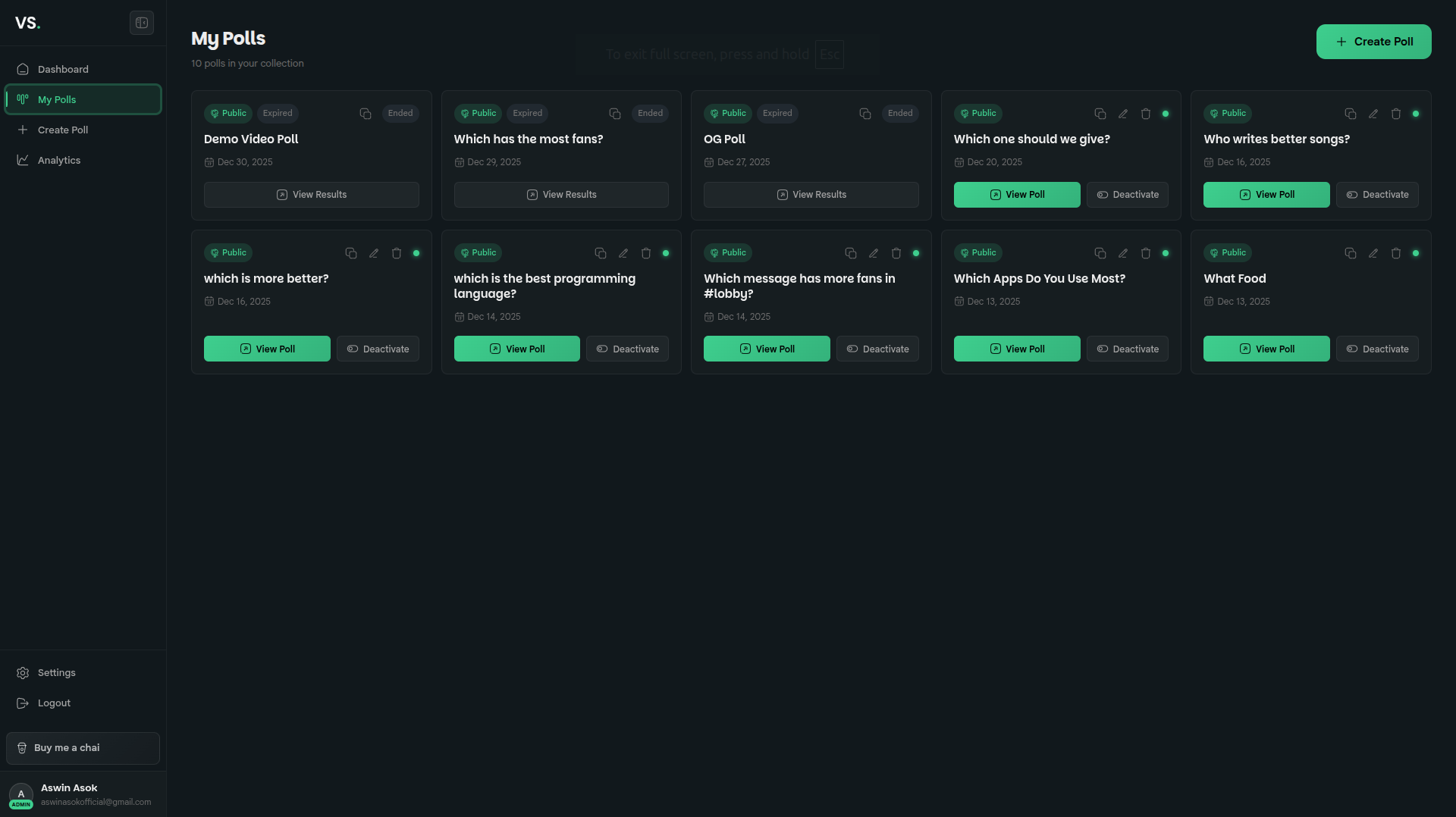Edit "Which one should we give?" with the pencil icon

pyautogui.click(x=1123, y=114)
